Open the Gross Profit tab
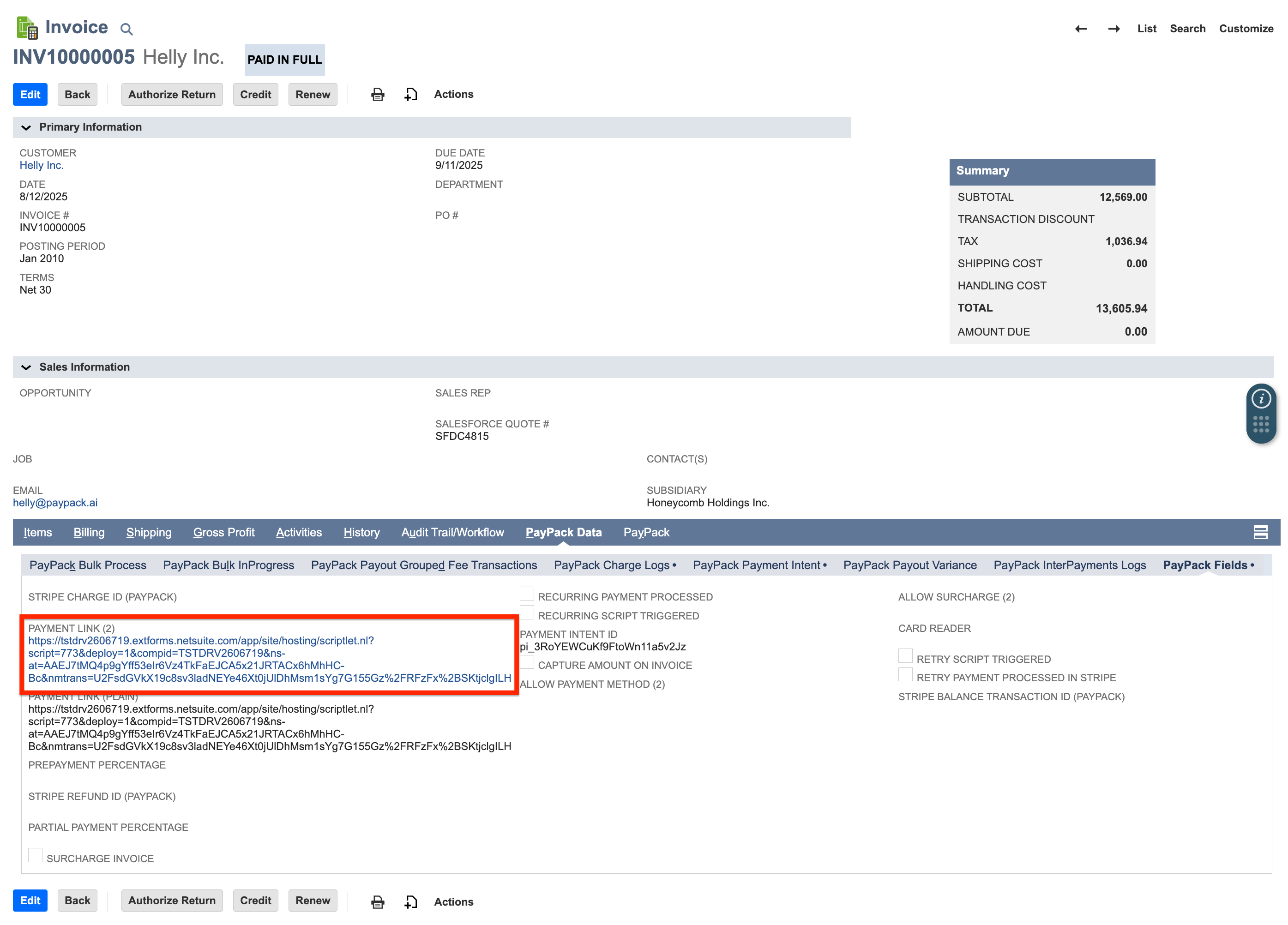This screenshot has height=925, width=1288. coord(224,532)
